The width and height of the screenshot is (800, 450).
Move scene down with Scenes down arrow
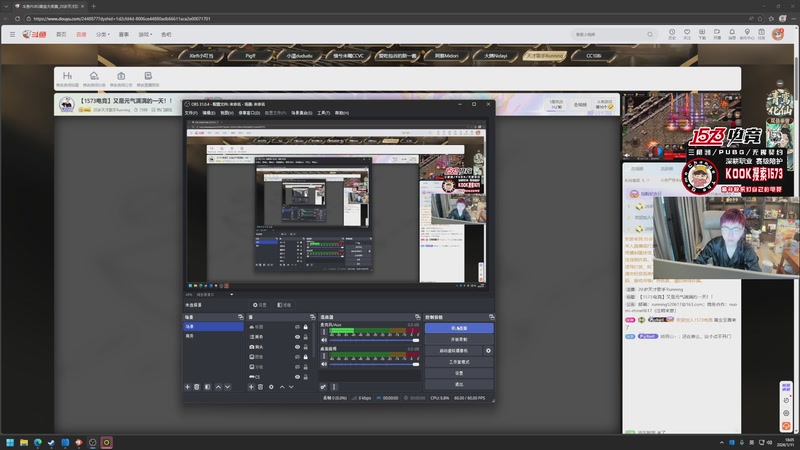tap(228, 387)
